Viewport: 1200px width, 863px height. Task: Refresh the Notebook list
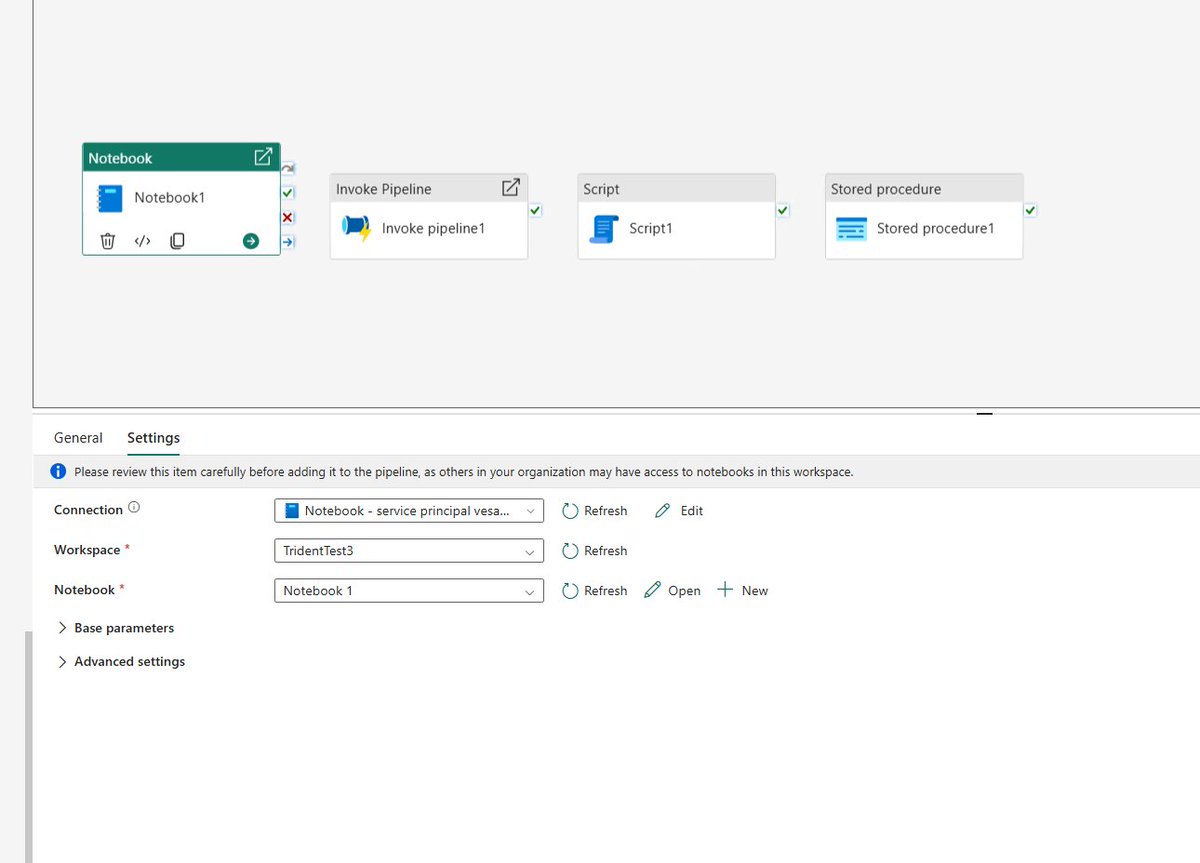pyautogui.click(x=595, y=590)
